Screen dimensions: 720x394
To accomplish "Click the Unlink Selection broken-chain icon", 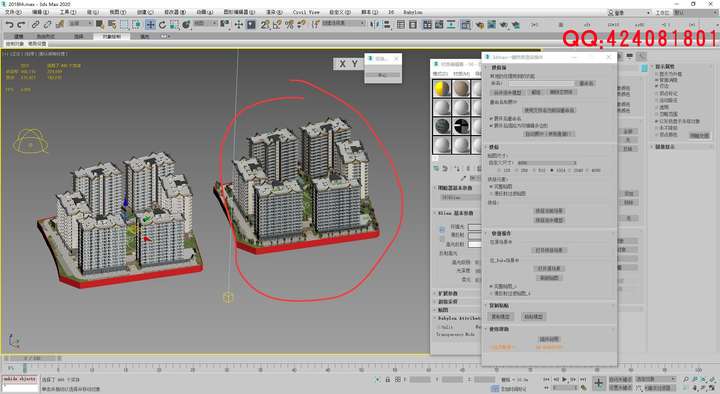I will coord(47,24).
